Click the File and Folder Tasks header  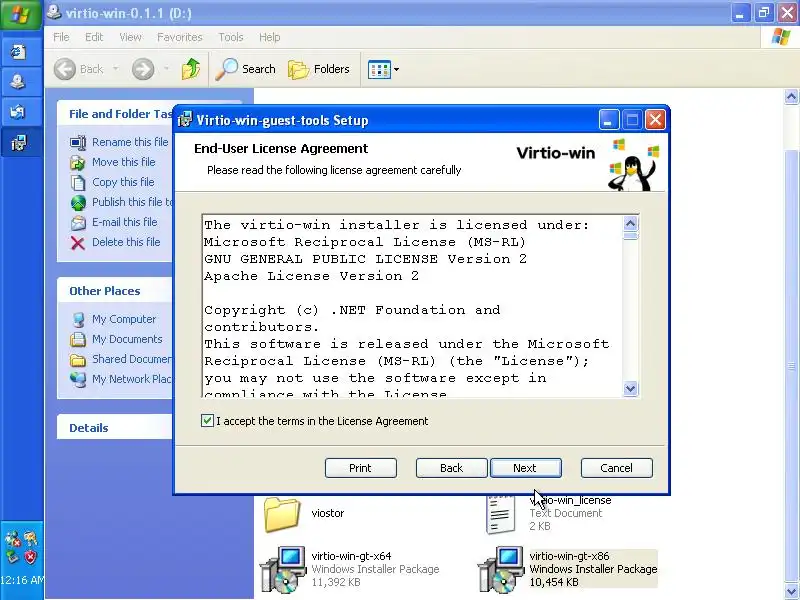coord(115,114)
